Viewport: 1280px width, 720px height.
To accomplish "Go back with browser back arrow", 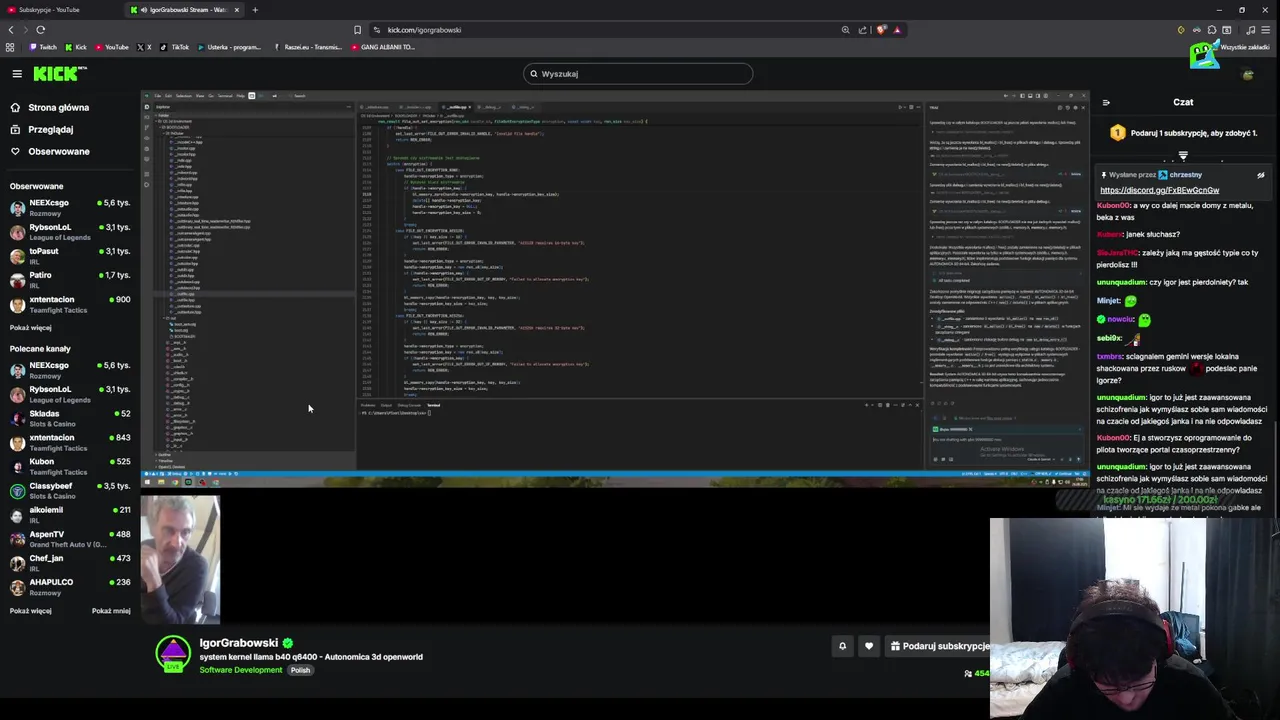I will (x=11, y=30).
